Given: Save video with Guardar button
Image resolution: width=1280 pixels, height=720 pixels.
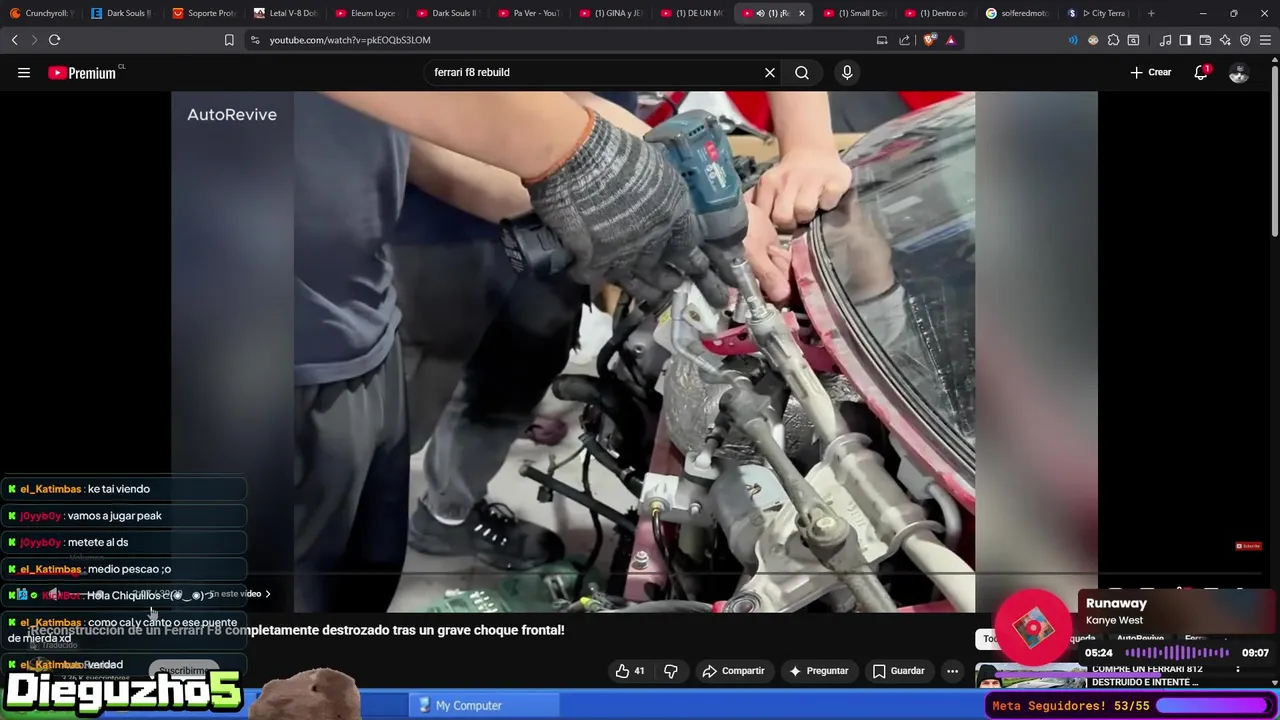Looking at the screenshot, I should point(898,671).
